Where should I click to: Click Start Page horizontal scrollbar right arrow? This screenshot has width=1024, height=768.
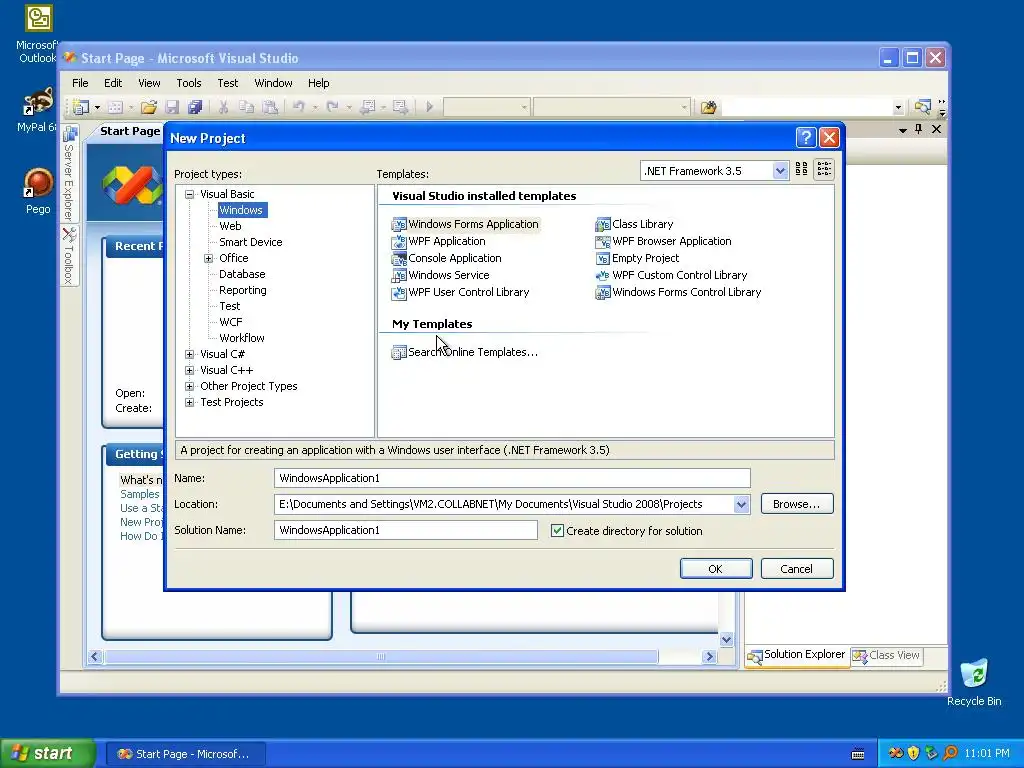710,656
